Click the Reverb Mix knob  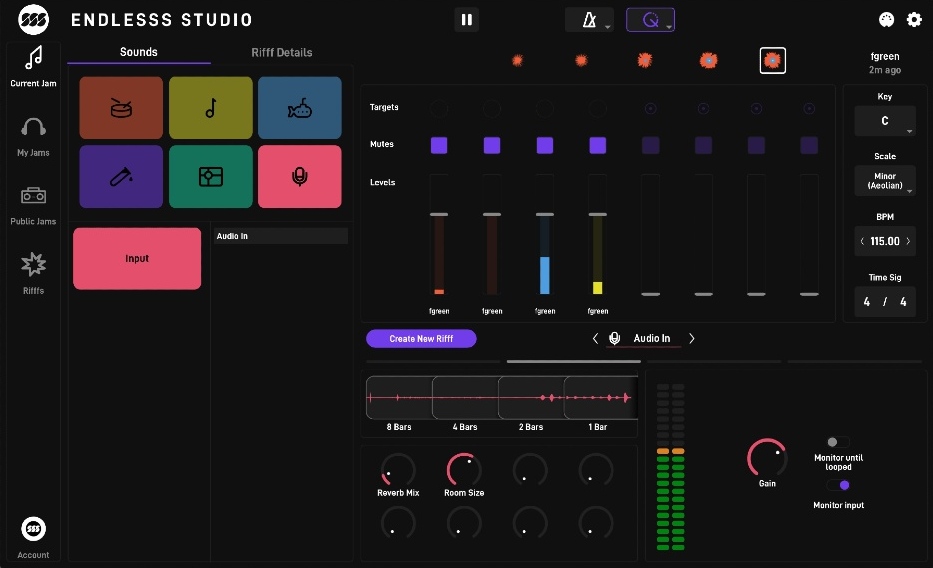(x=398, y=470)
